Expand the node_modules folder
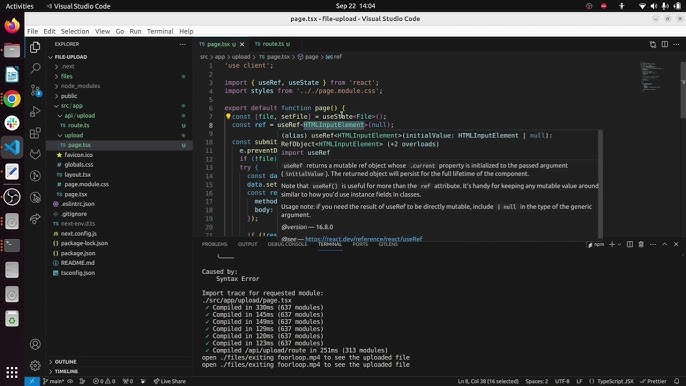This screenshot has height=386, width=686. (x=80, y=86)
